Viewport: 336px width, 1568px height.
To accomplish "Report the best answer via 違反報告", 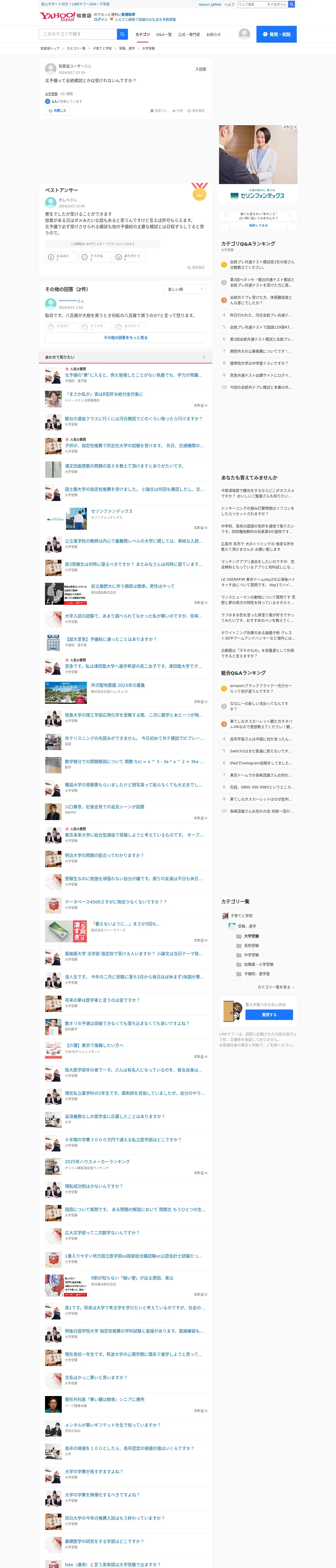I will point(196,267).
